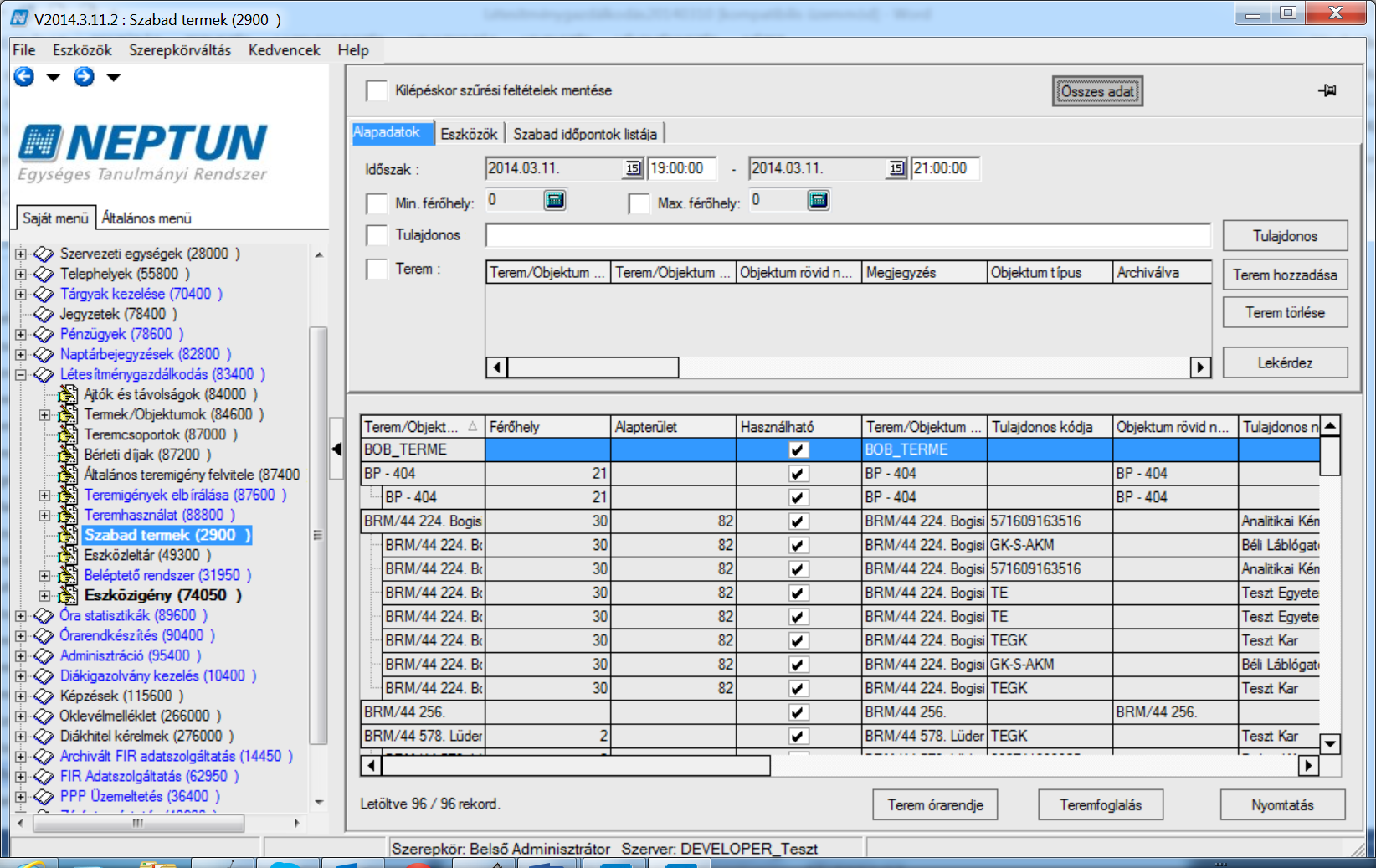Click the Ajtók és távolságok item icon
This screenshot has height=868, width=1376.
tap(69, 394)
